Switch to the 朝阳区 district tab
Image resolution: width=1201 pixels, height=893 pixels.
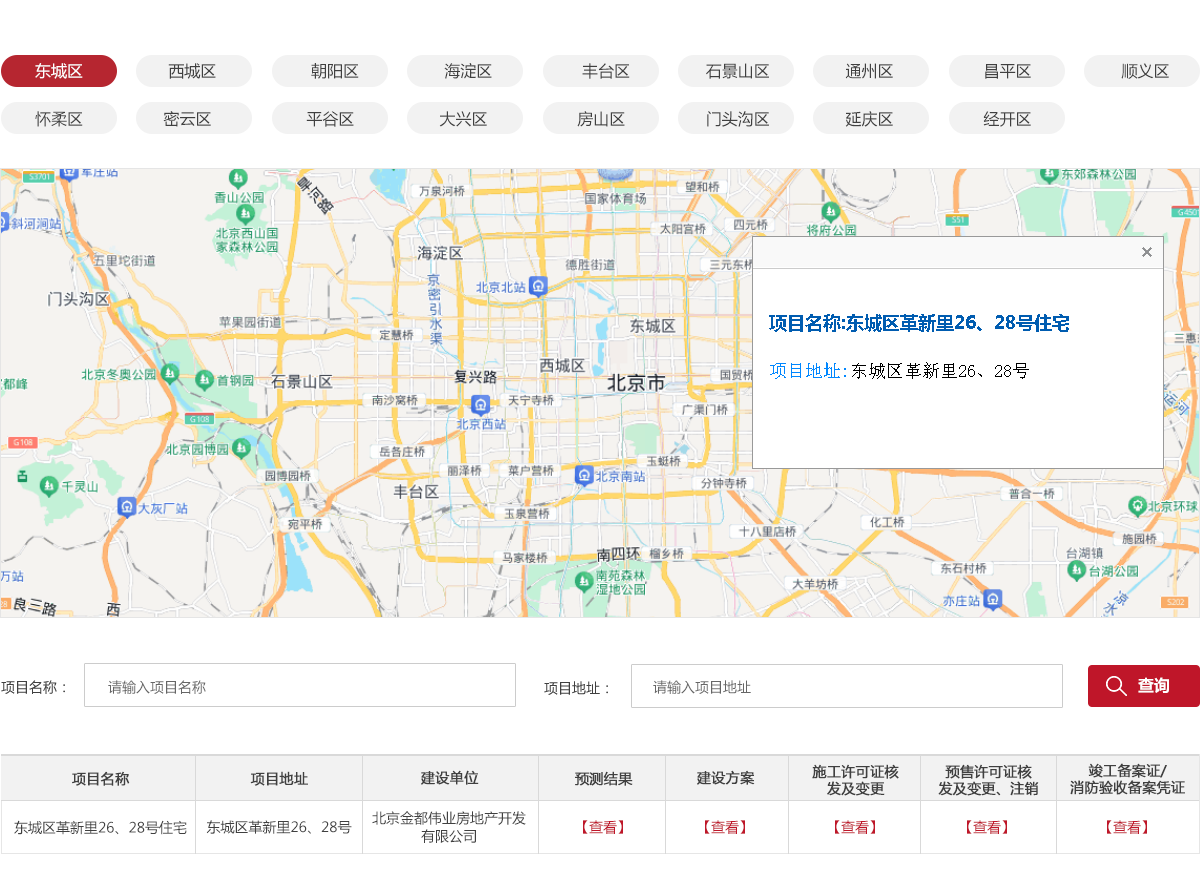pos(329,71)
